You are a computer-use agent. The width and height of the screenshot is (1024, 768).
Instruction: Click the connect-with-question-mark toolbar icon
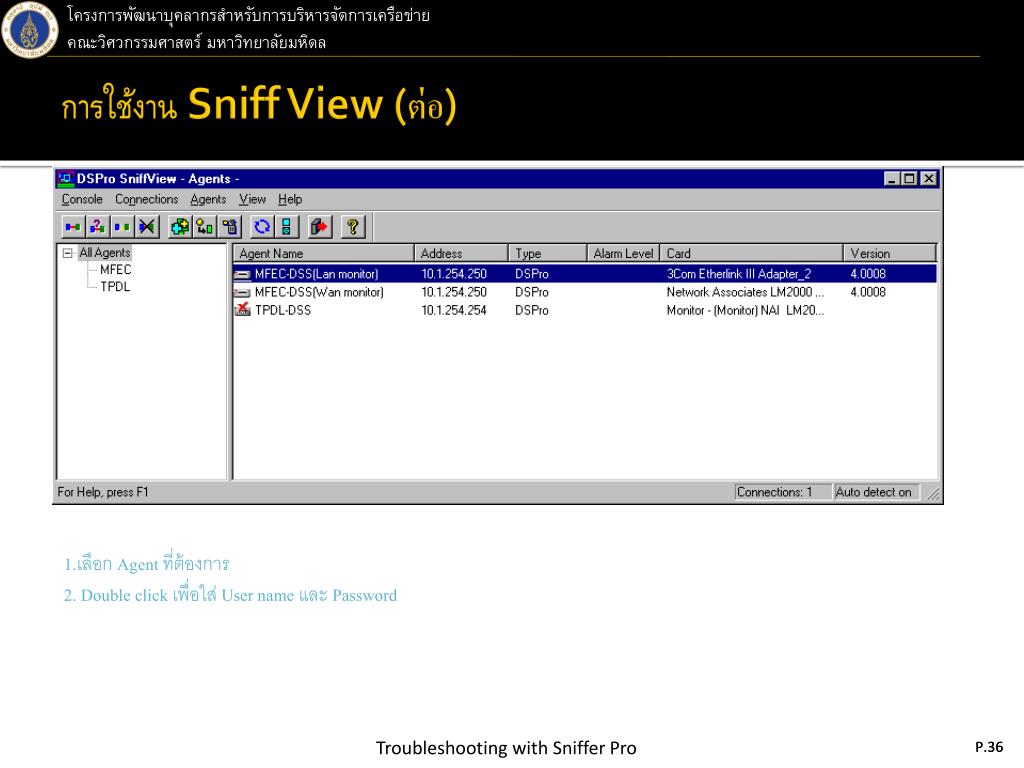point(97,227)
